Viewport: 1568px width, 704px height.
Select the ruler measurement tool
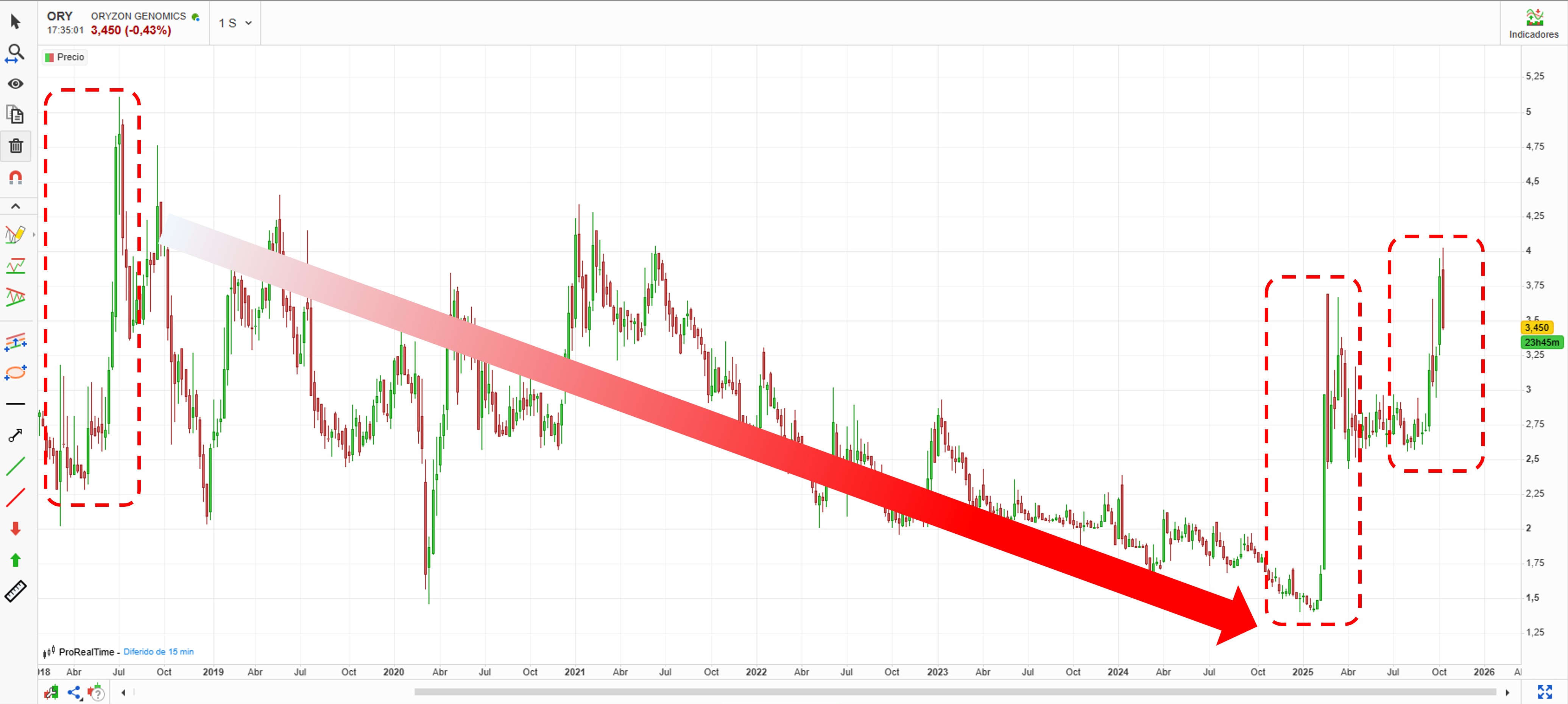click(16, 591)
